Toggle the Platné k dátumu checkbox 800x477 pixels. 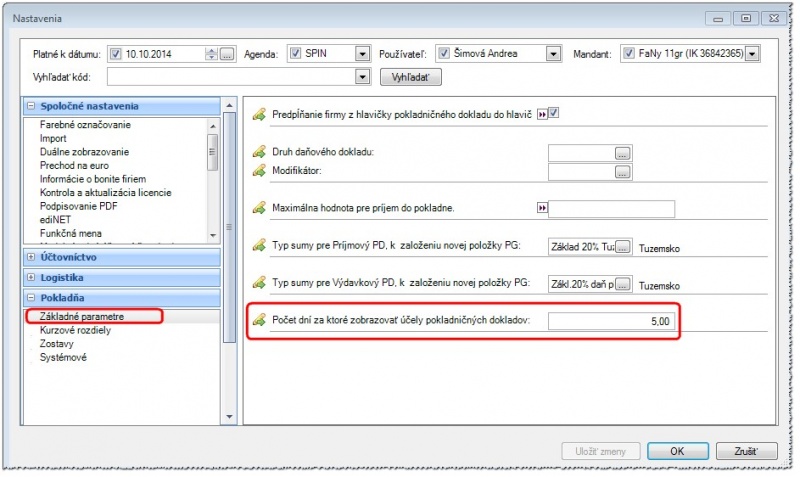click(116, 54)
